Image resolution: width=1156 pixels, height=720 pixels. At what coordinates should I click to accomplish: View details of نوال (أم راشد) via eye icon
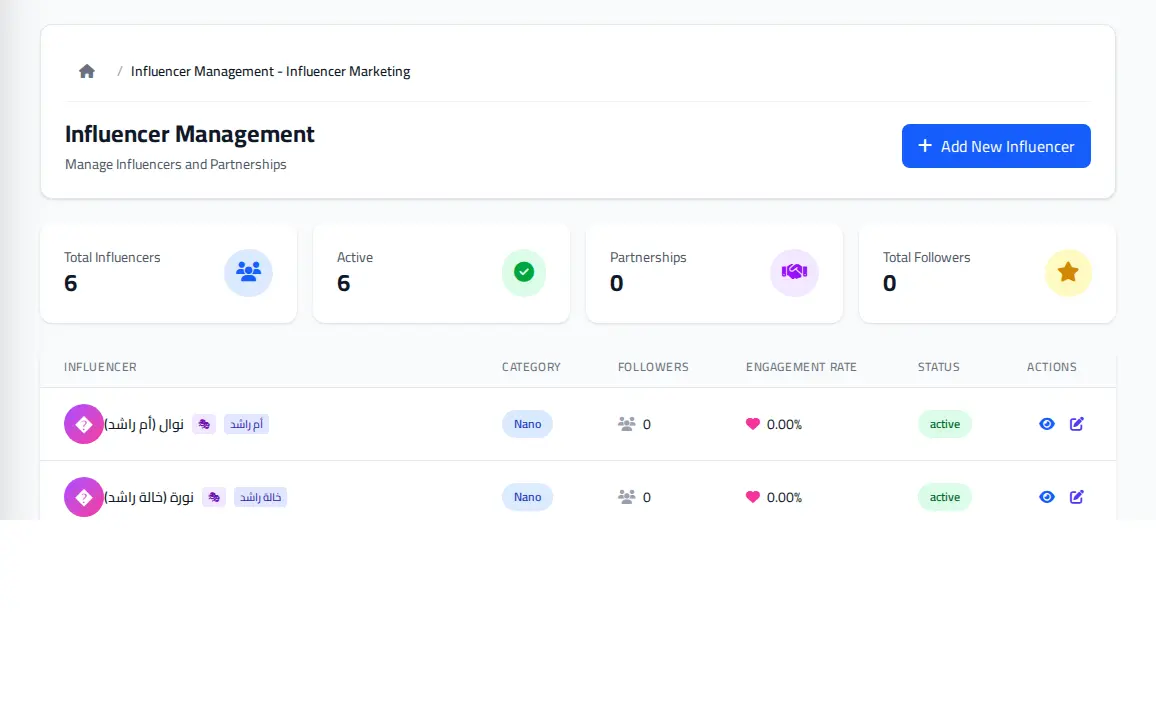point(1047,424)
